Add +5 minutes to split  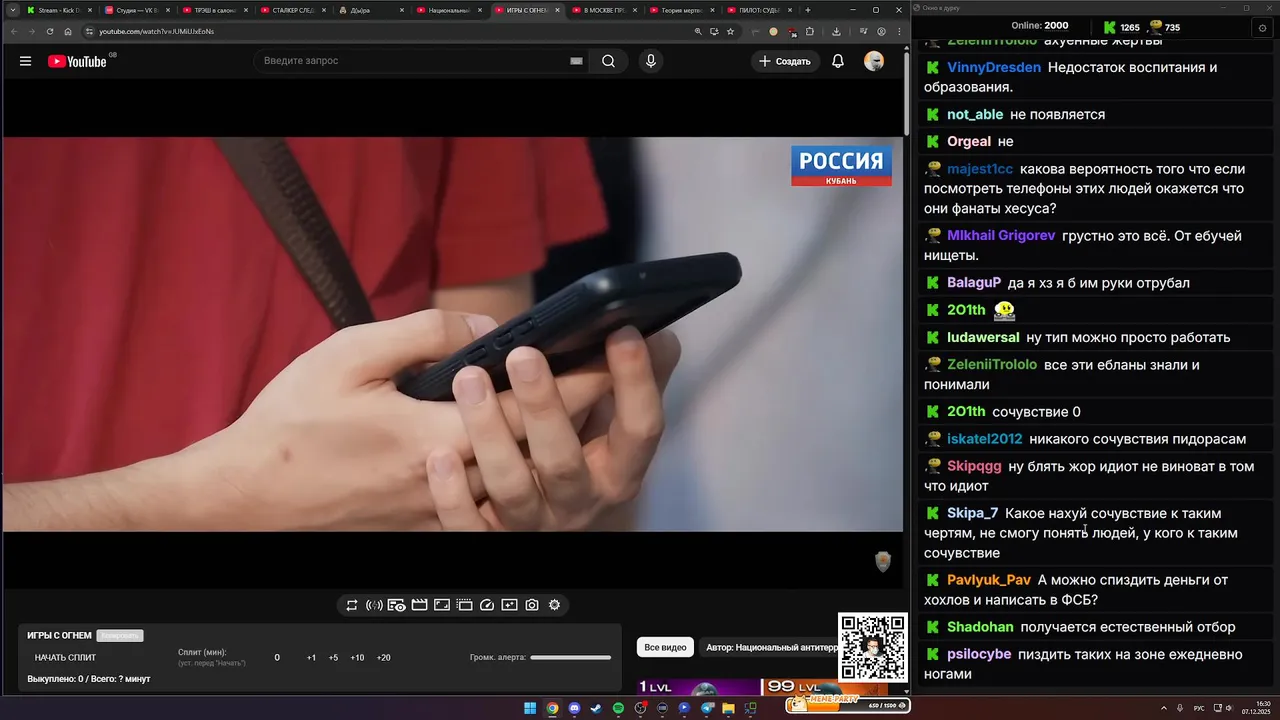coord(333,658)
